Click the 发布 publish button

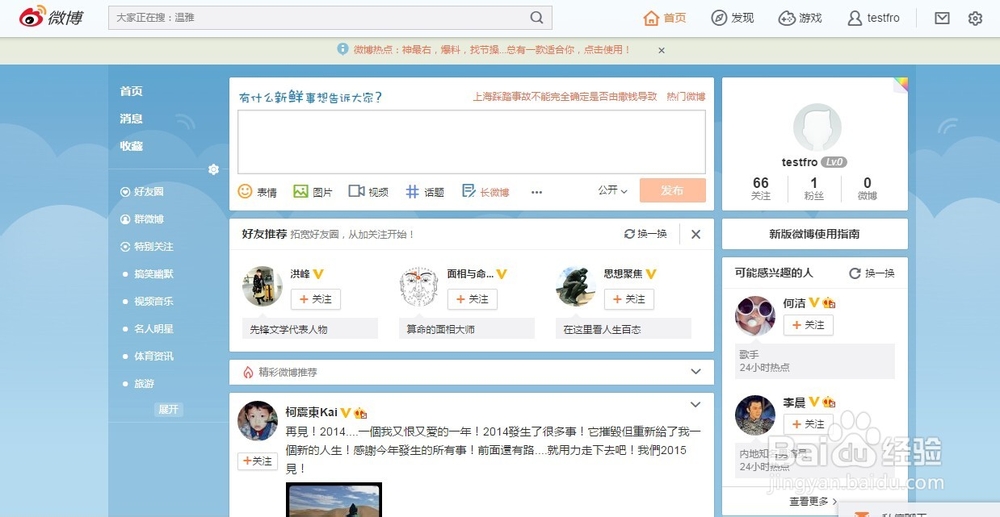tap(672, 191)
